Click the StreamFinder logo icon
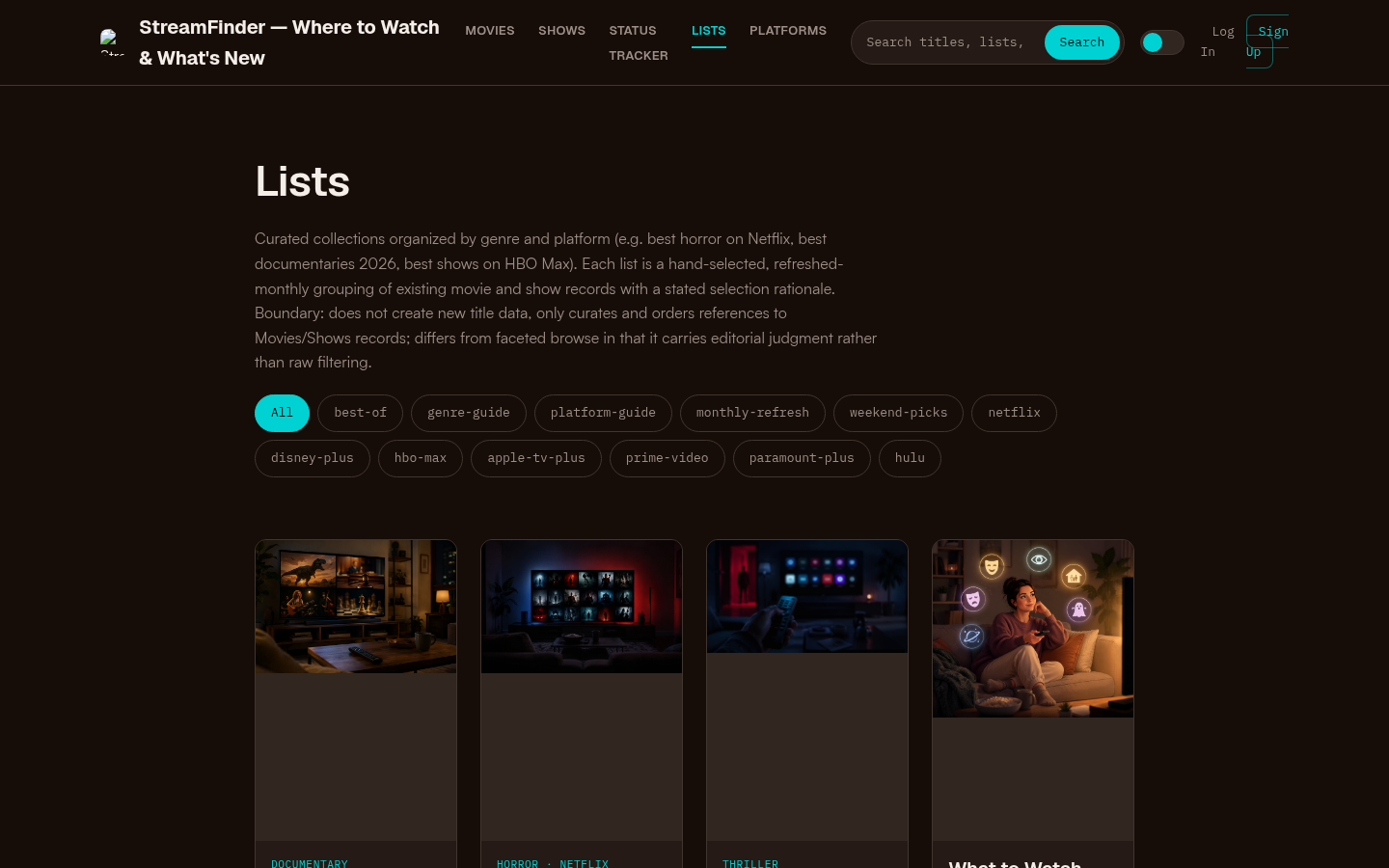1389x868 pixels. coord(112,42)
